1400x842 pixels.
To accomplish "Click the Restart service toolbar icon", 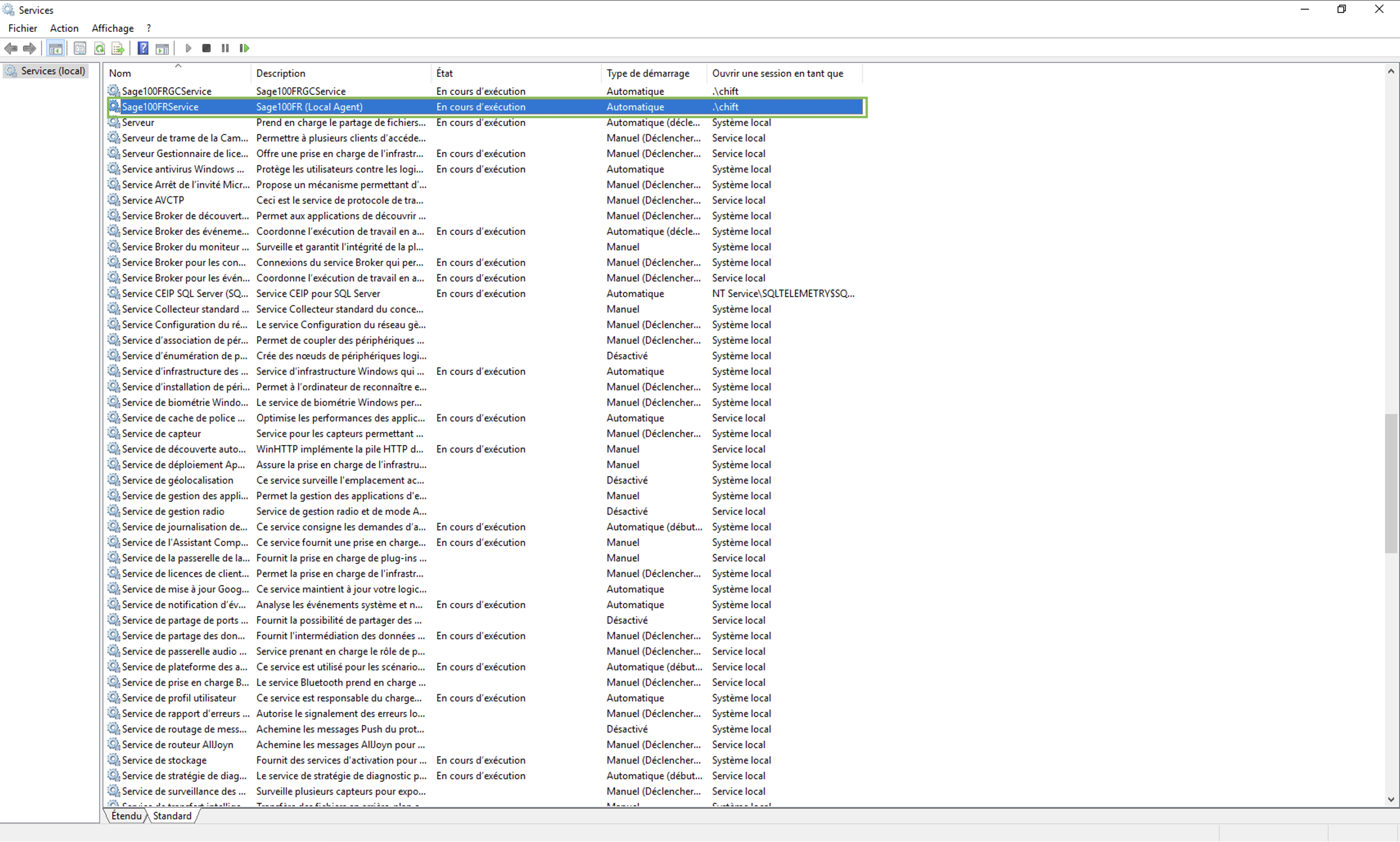I will point(244,48).
